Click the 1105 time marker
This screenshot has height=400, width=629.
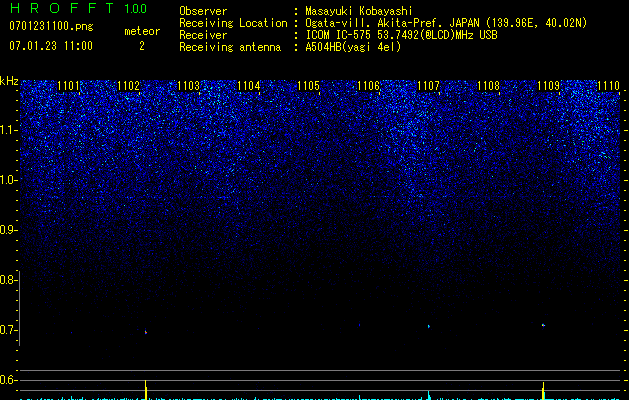click(308, 86)
